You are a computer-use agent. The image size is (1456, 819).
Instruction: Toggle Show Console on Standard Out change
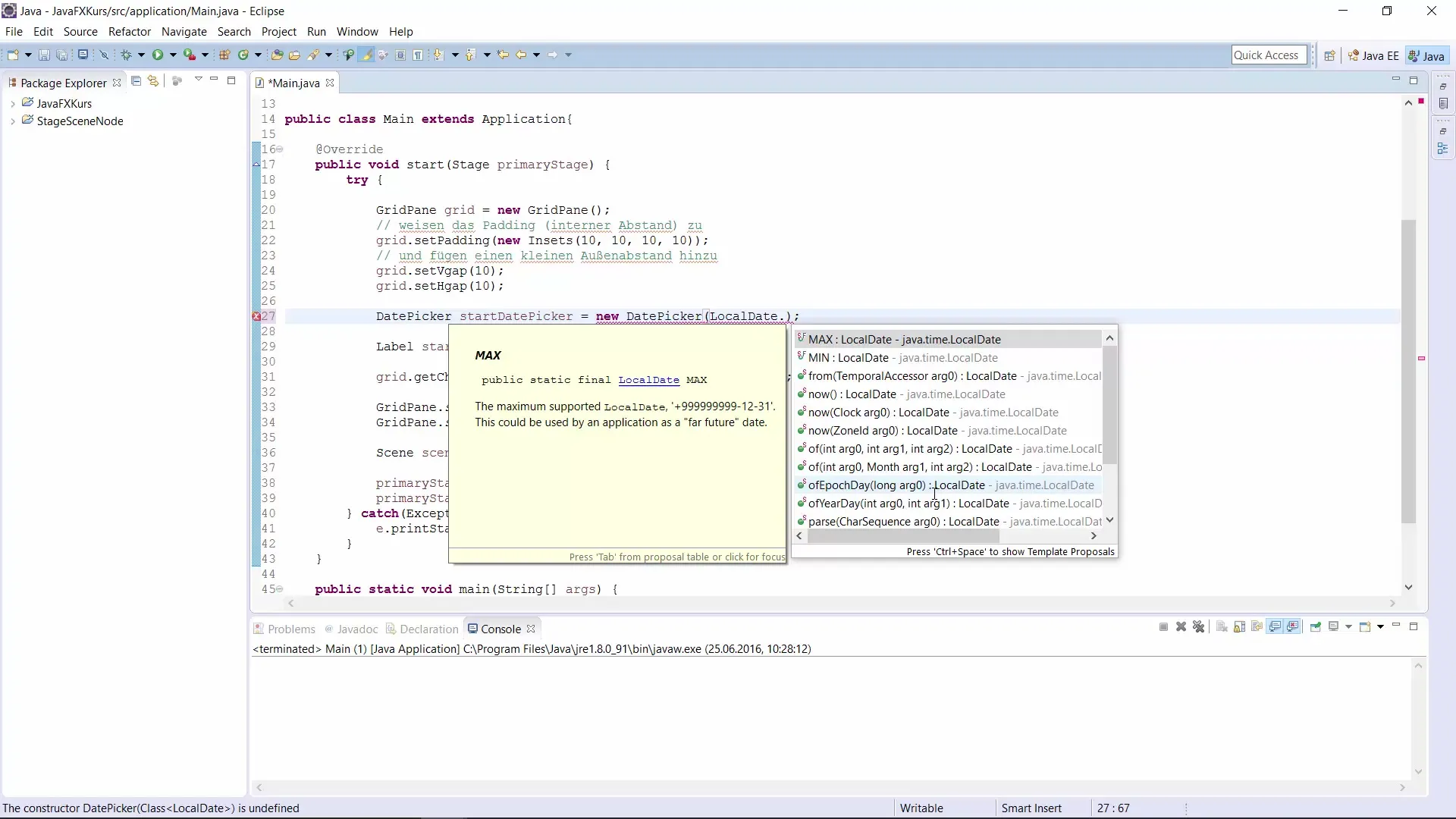(x=1275, y=626)
